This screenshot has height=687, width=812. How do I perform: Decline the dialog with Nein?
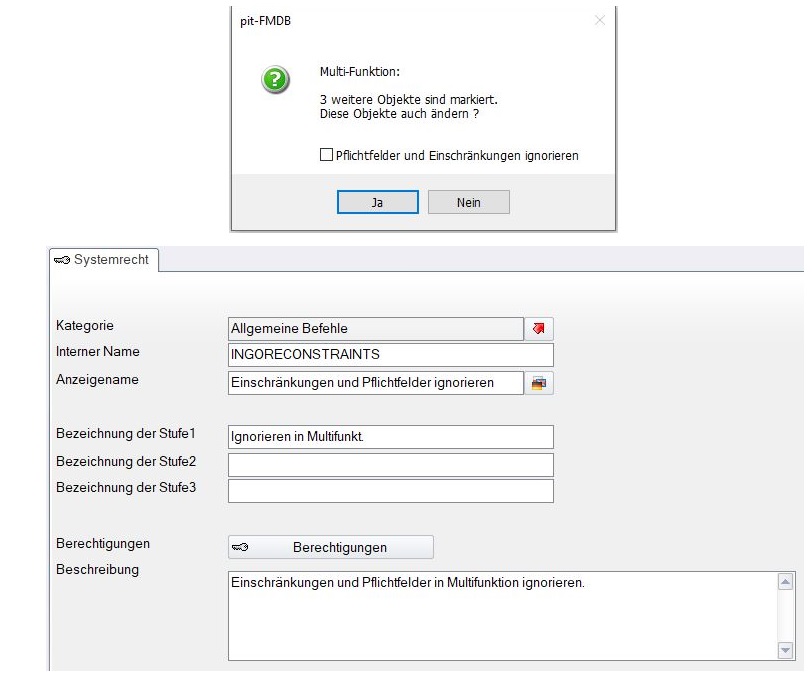[469, 202]
